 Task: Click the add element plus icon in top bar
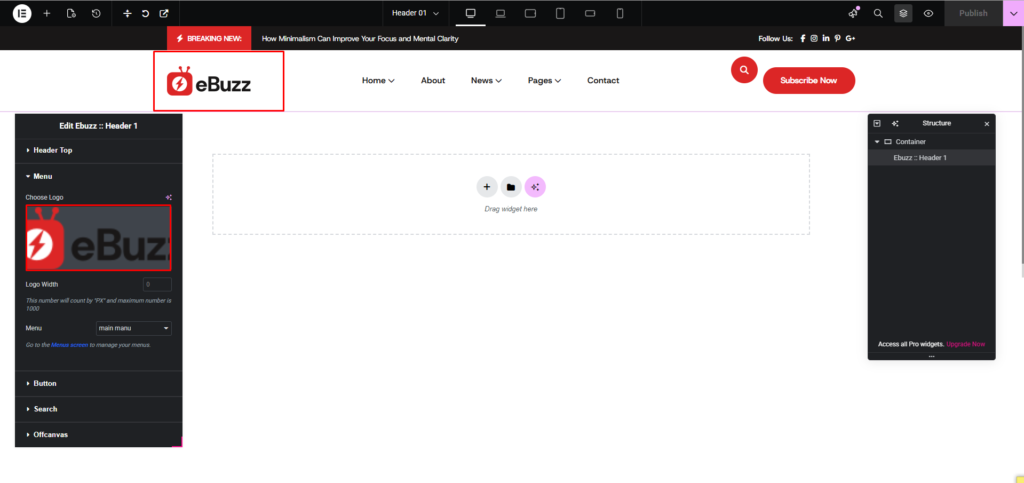[46, 13]
